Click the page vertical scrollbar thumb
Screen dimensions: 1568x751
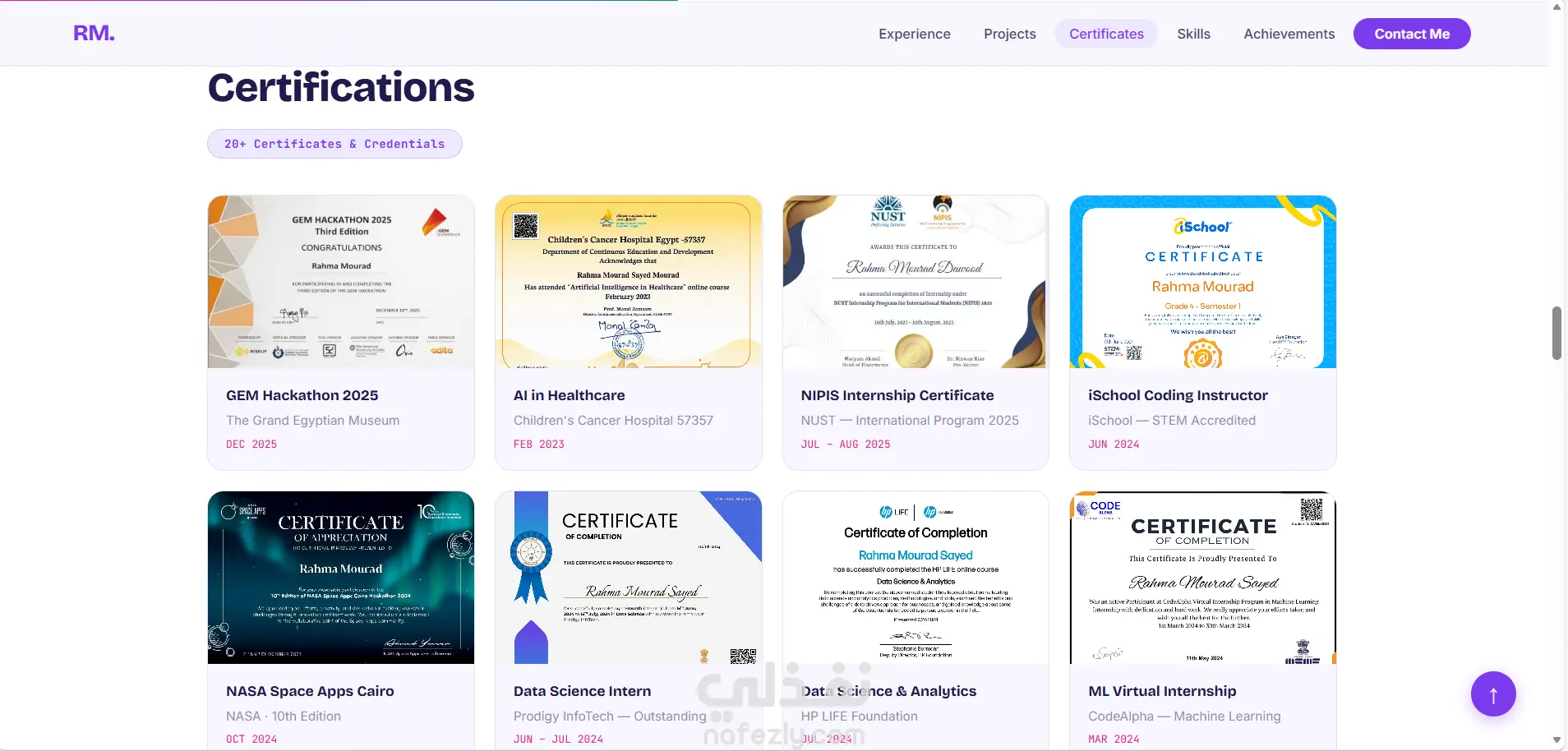tap(1556, 333)
